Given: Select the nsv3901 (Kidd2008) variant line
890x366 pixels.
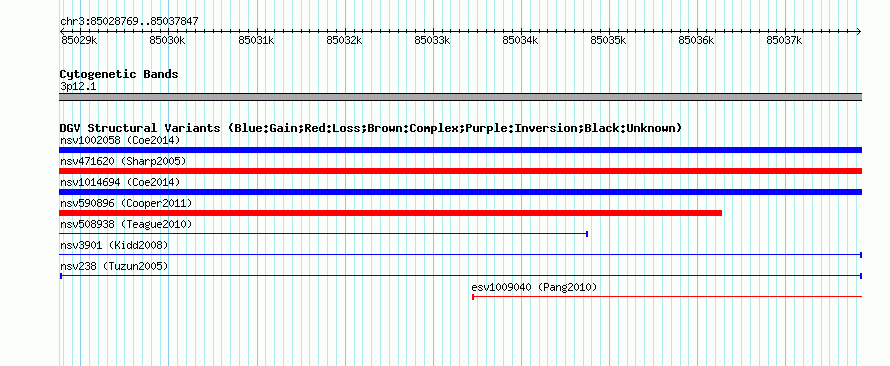Looking at the screenshot, I should click(460, 255).
